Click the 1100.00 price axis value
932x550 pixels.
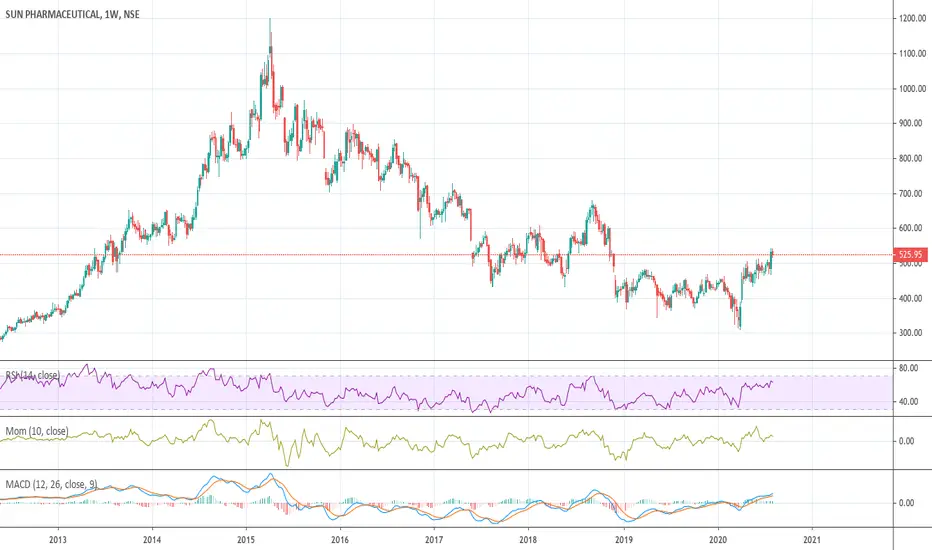click(912, 54)
